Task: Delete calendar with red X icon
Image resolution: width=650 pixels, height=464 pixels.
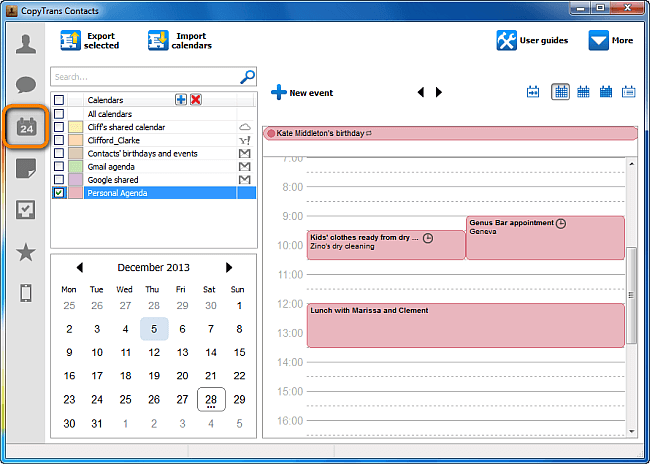Action: (x=196, y=100)
